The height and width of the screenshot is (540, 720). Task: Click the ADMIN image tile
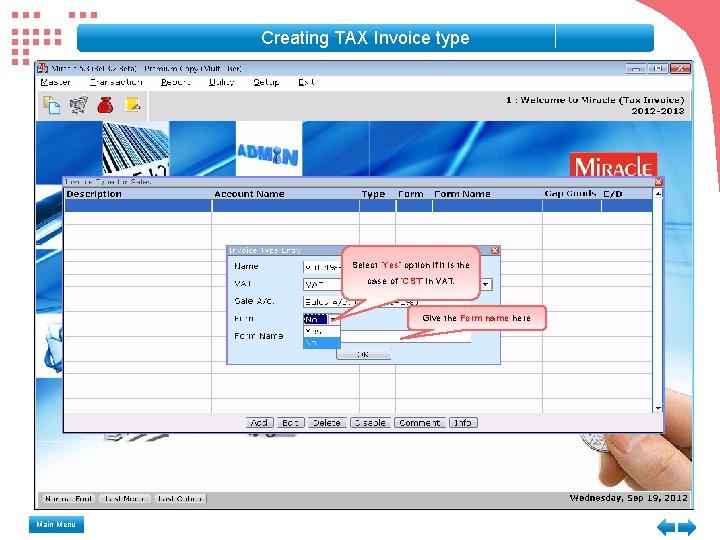pyautogui.click(x=269, y=148)
